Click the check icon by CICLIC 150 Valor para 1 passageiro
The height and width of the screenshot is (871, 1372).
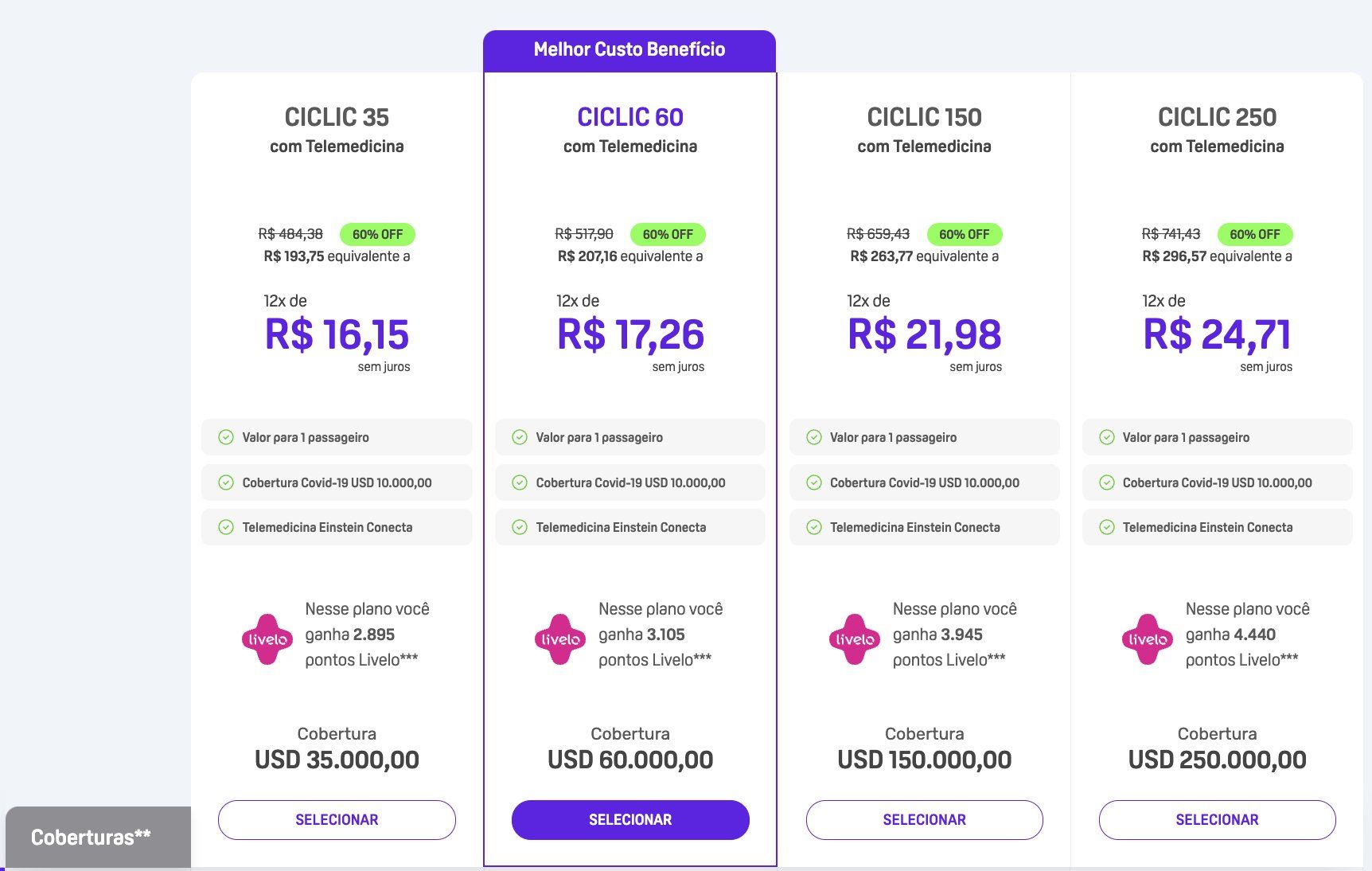(814, 437)
